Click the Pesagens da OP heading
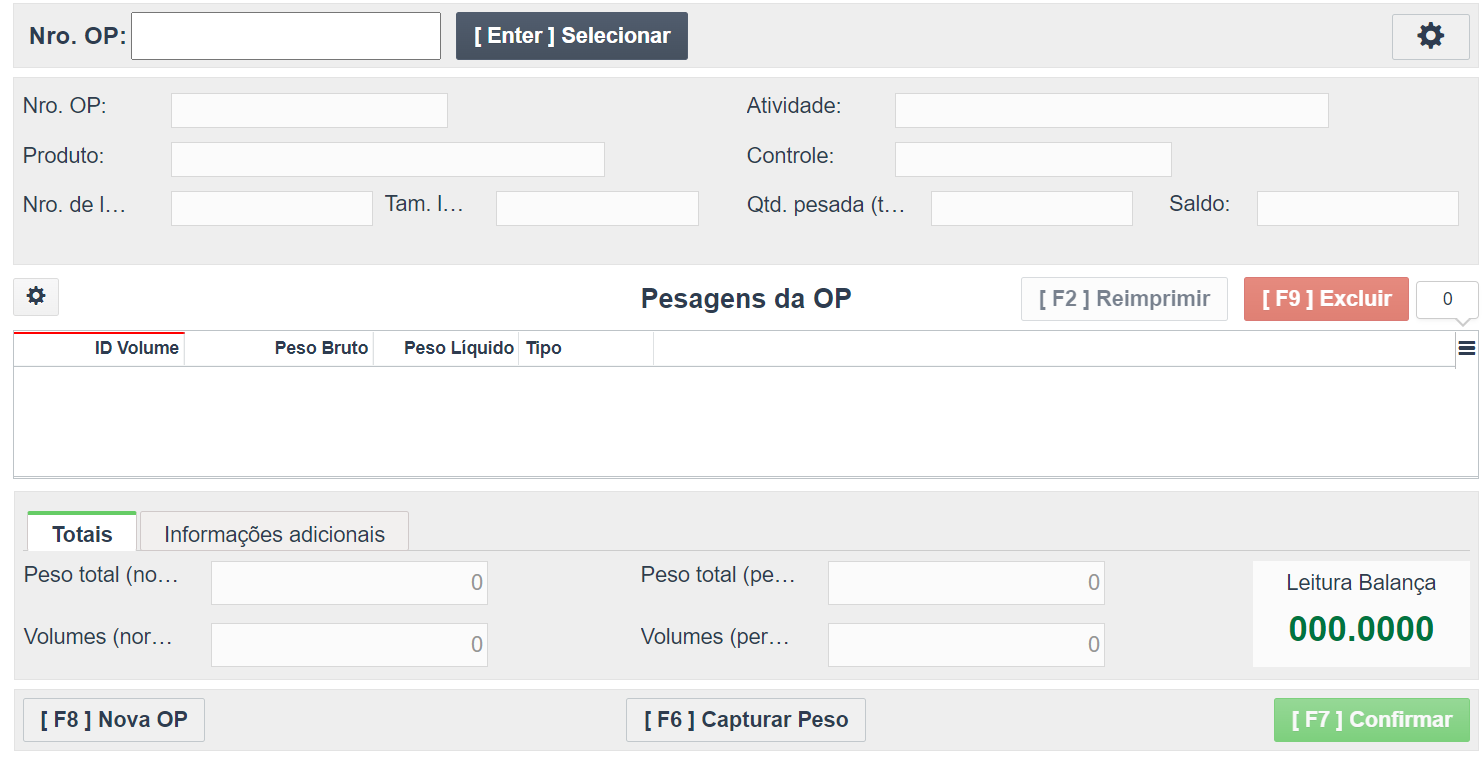 (x=746, y=298)
